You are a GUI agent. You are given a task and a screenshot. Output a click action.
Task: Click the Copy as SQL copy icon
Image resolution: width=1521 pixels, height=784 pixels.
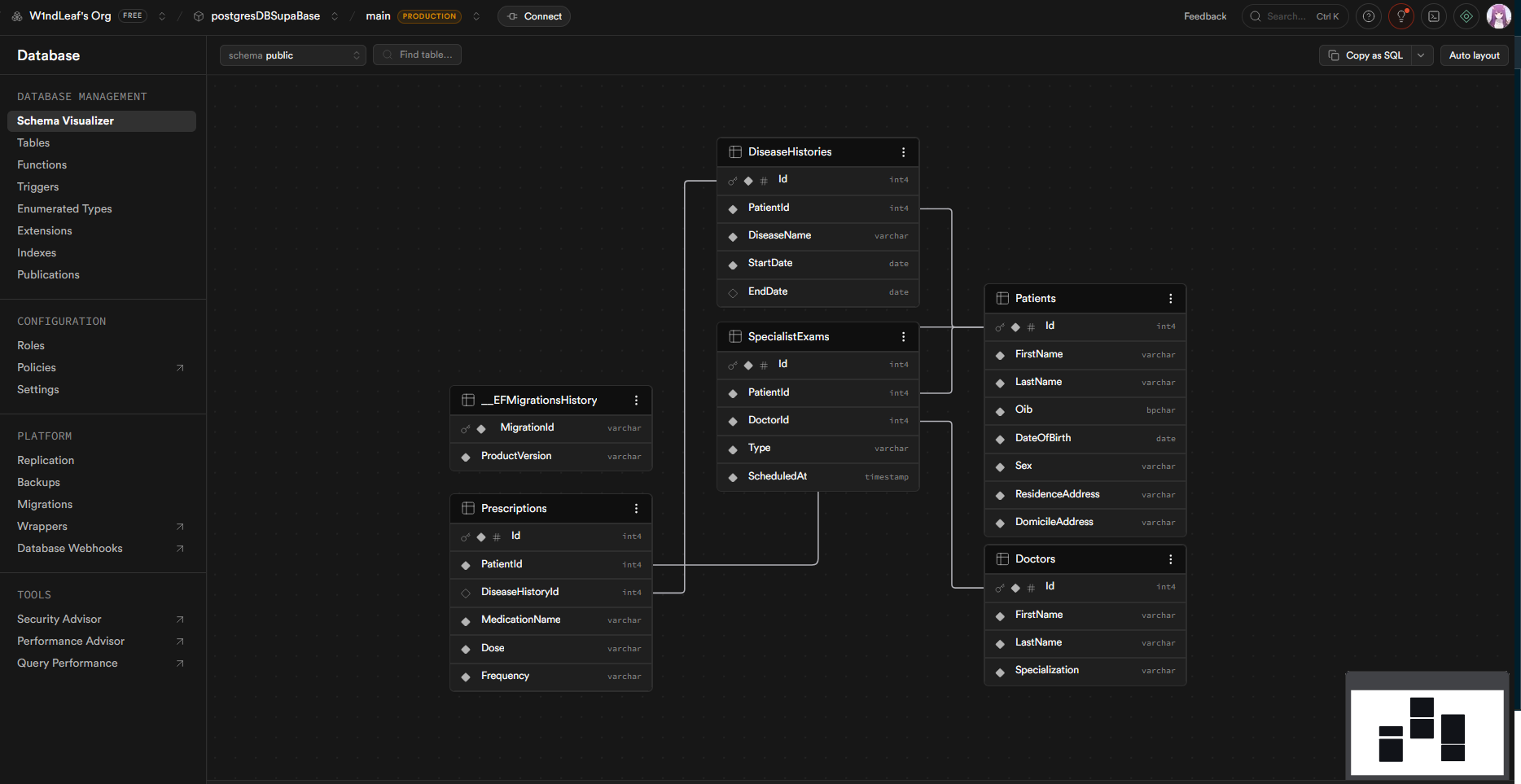1334,55
